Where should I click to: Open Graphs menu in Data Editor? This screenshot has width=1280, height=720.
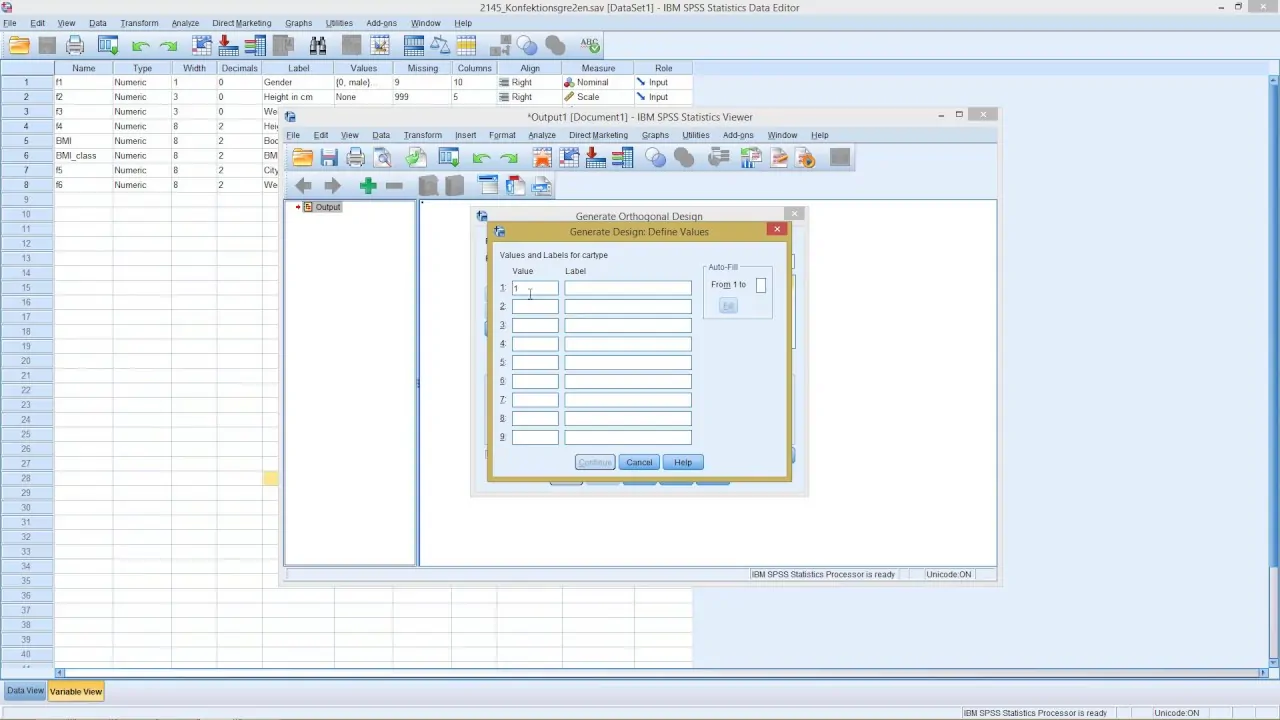(x=298, y=23)
